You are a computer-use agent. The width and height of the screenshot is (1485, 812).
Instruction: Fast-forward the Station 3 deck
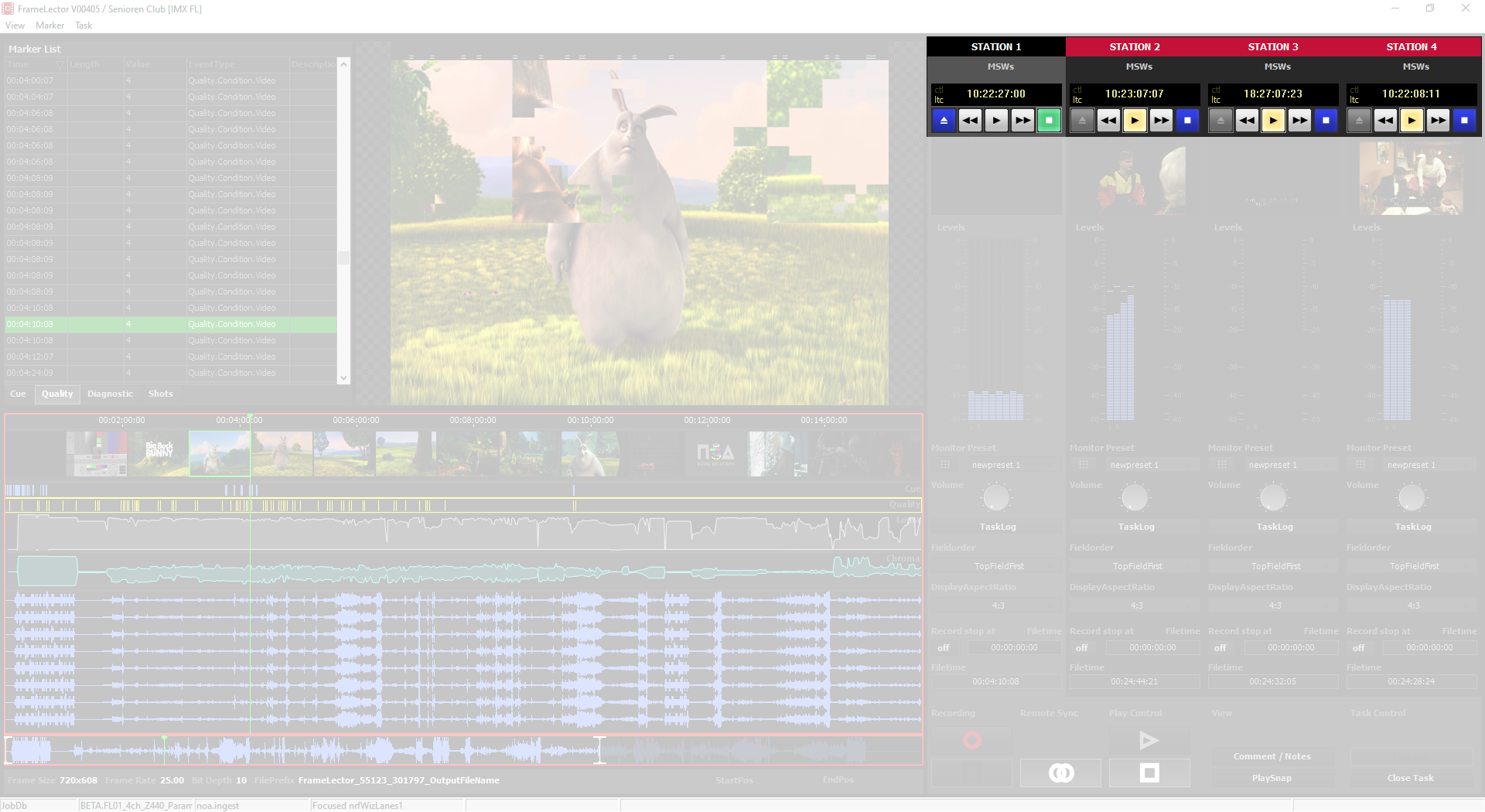click(x=1299, y=121)
